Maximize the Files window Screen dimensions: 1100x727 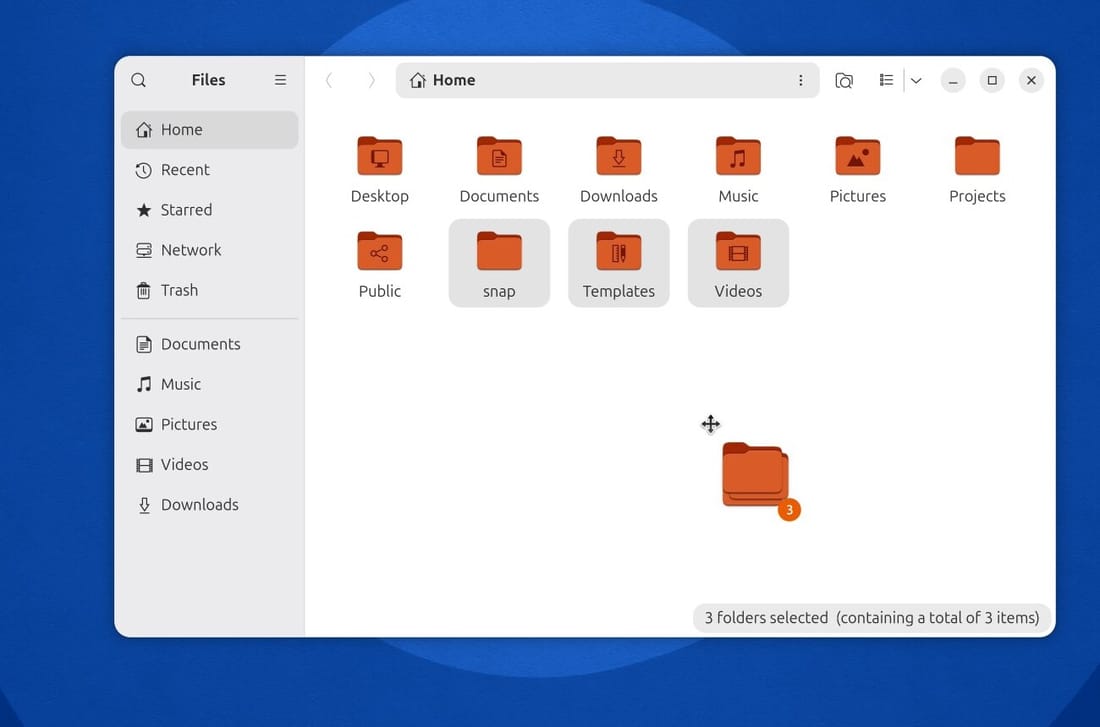coord(992,80)
